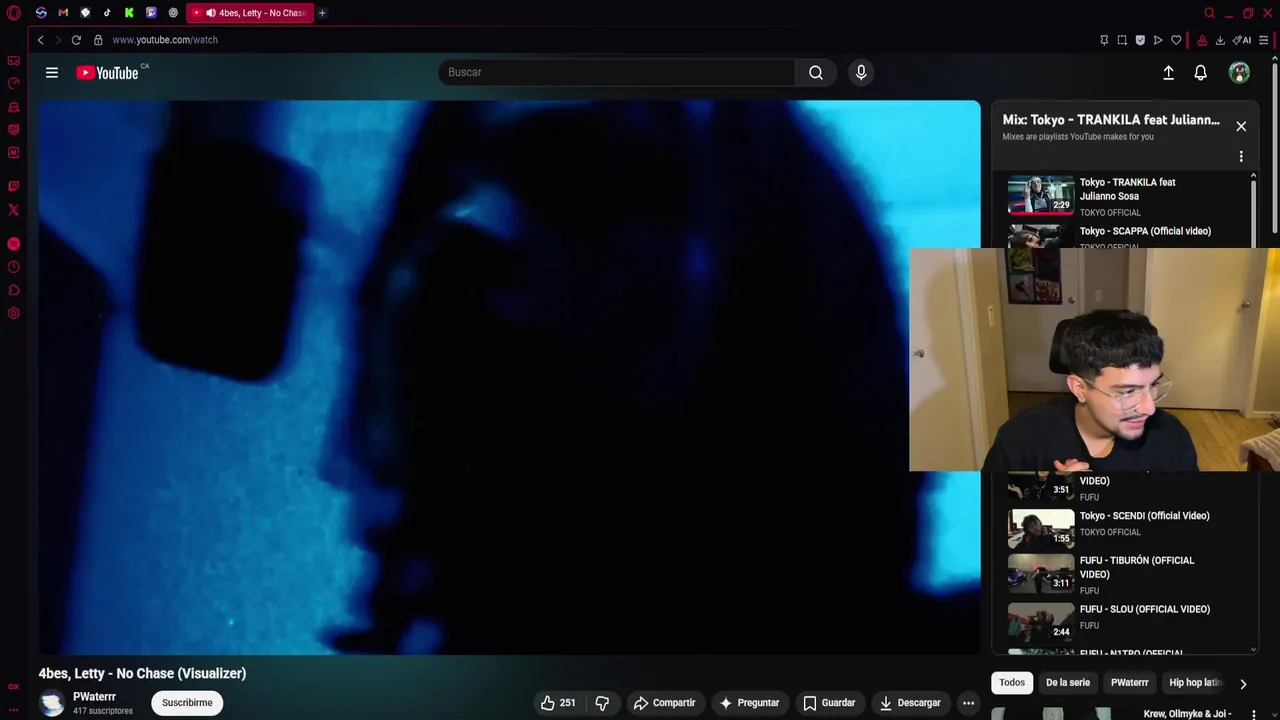1280x720 pixels.
Task: Switch to the TikTok pinned tab
Action: tap(107, 13)
